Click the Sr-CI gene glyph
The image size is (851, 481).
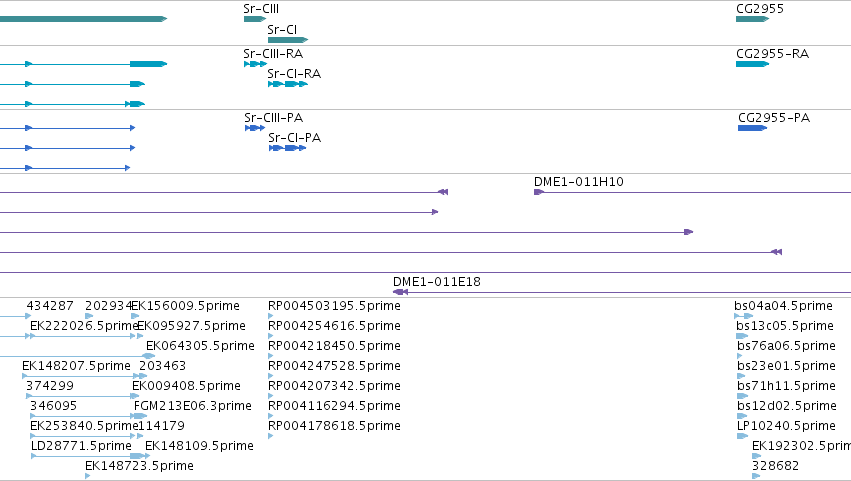288,40
